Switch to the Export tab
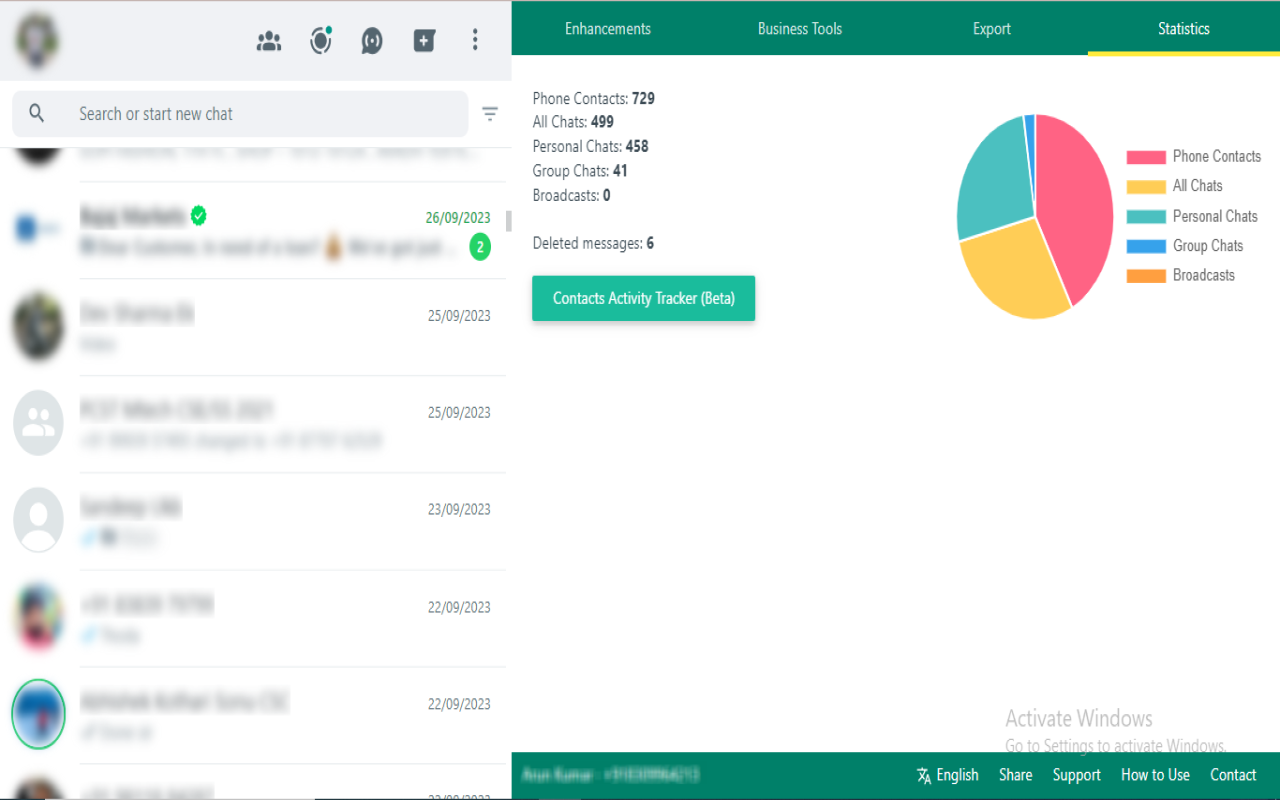 tap(992, 28)
